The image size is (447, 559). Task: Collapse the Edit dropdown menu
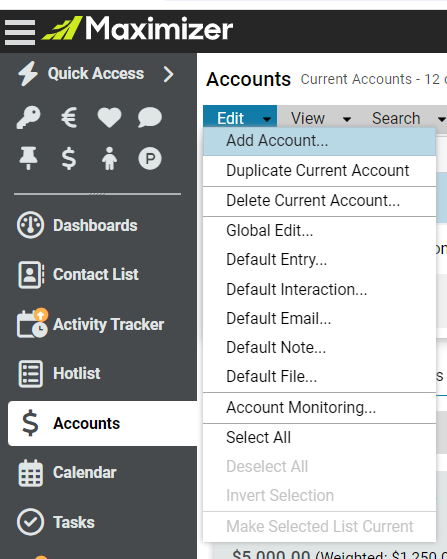(x=240, y=117)
